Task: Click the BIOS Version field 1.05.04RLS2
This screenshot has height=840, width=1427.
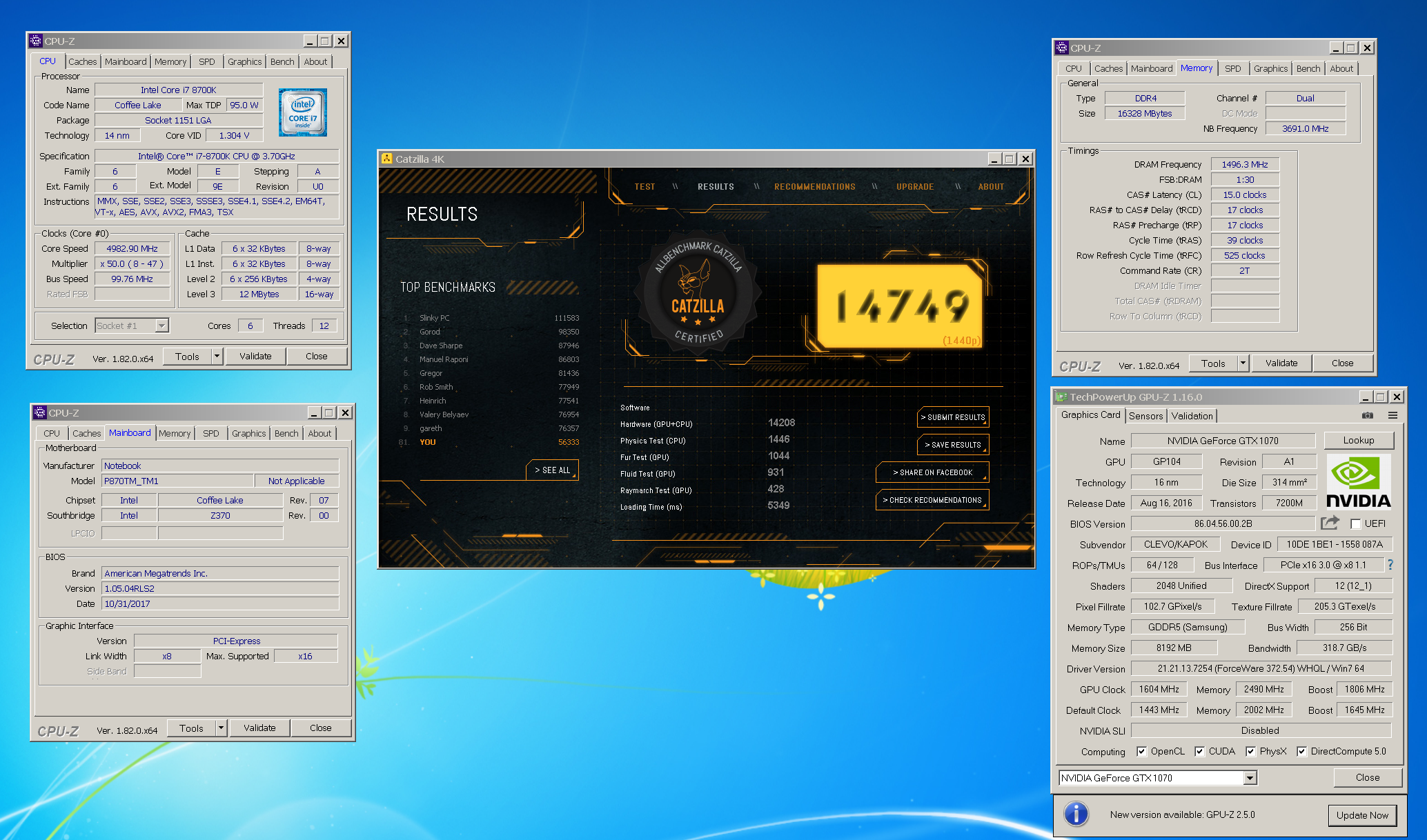Action: 220,588
